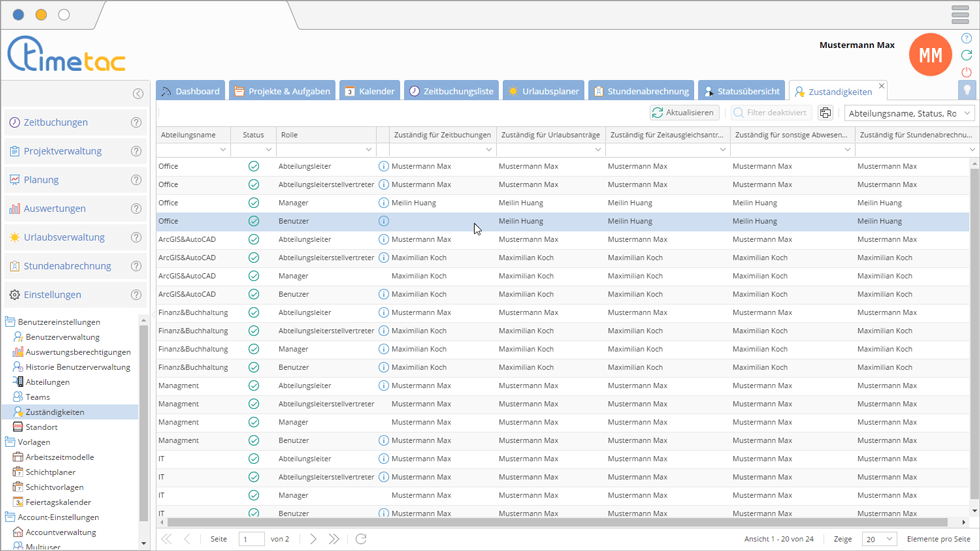
Task: Click status checkmark in first Office row
Action: (x=253, y=166)
